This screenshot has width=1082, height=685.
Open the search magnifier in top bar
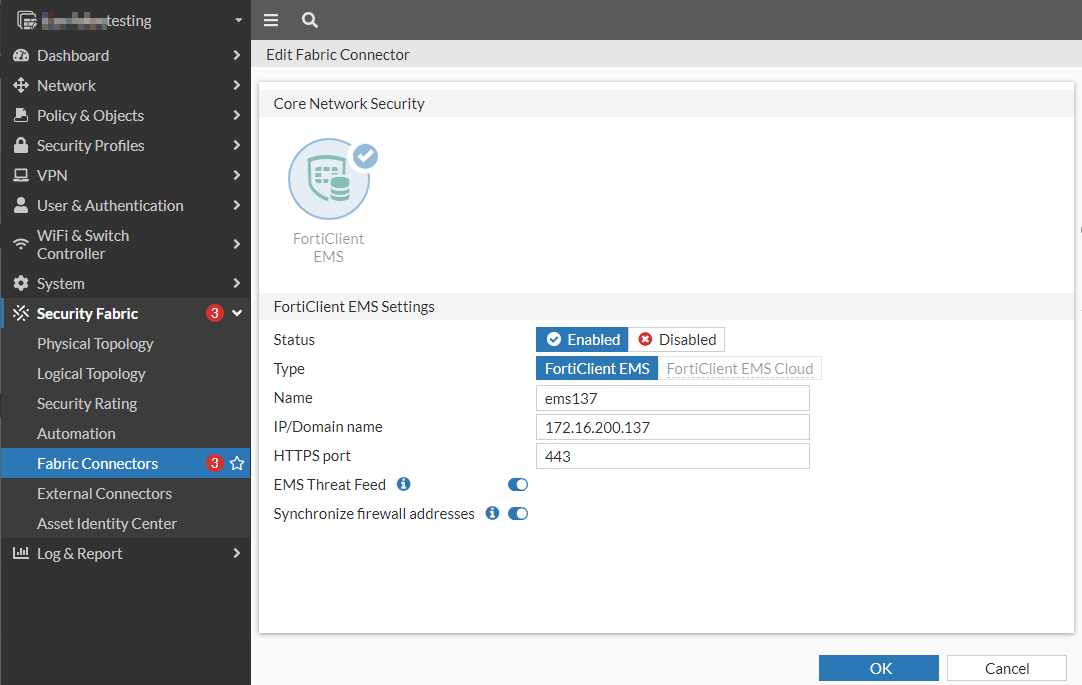pyautogui.click(x=309, y=19)
